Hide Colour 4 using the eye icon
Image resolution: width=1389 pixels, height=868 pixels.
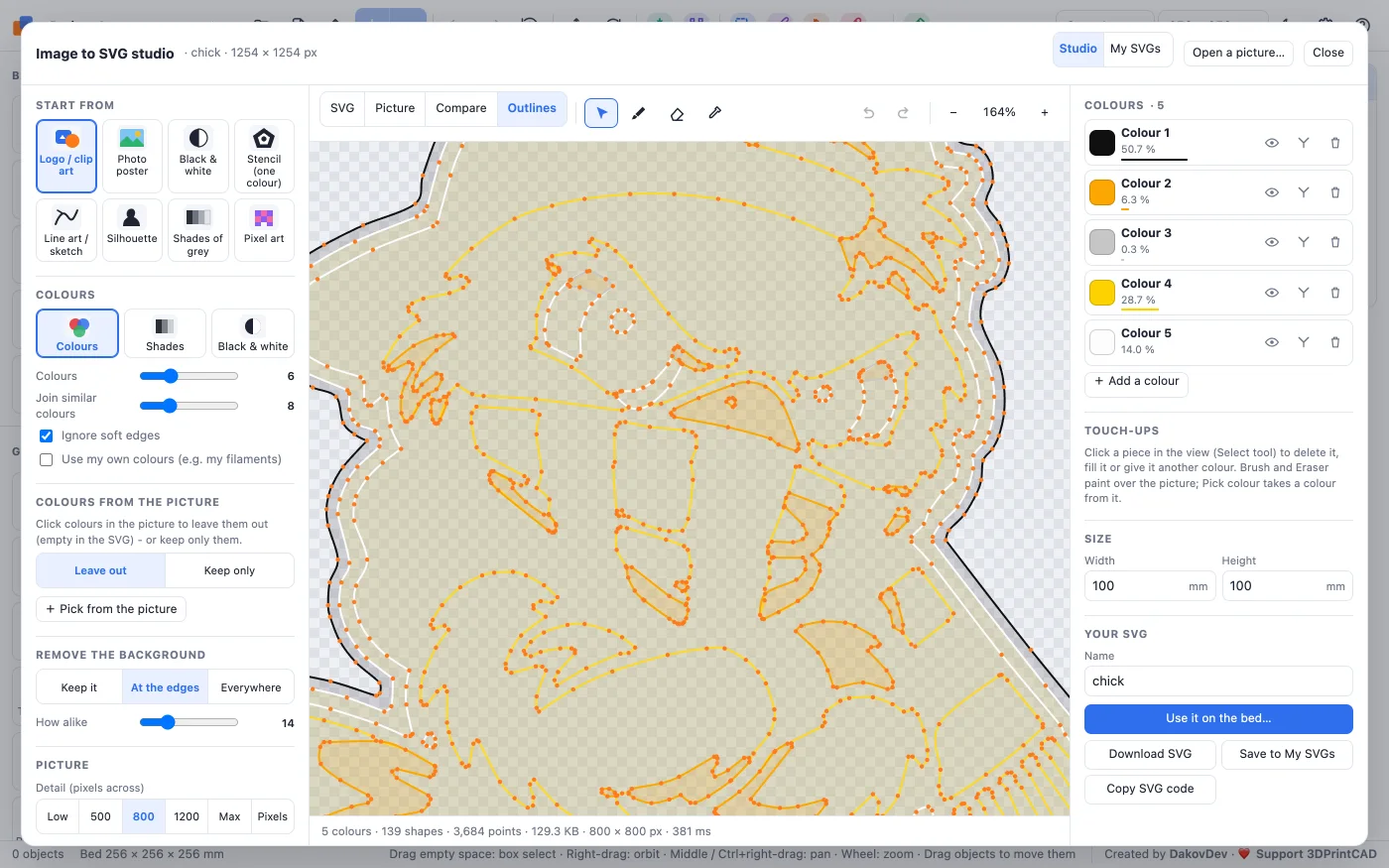pos(1272,293)
